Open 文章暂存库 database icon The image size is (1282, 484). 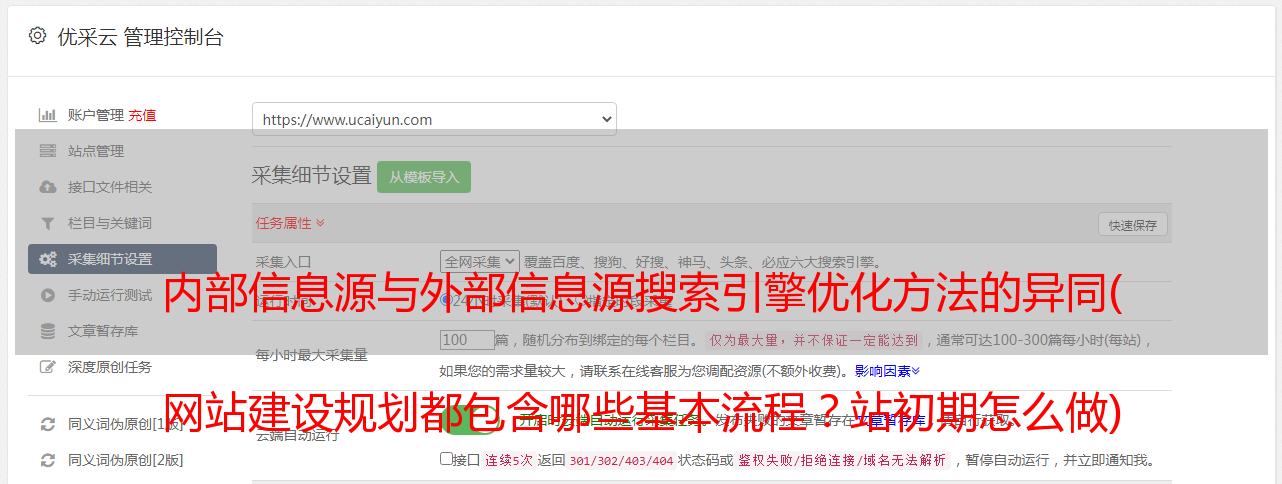tap(47, 331)
